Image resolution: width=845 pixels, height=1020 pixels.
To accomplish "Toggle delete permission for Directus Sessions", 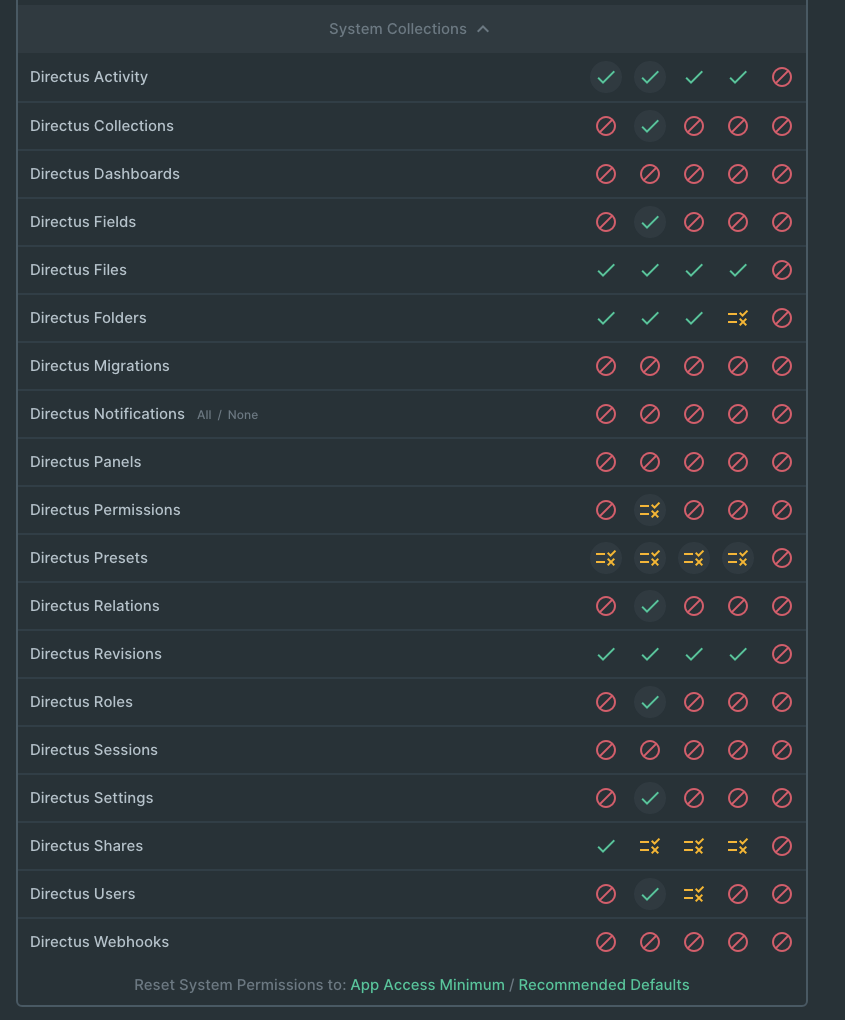I will pyautogui.click(x=738, y=750).
